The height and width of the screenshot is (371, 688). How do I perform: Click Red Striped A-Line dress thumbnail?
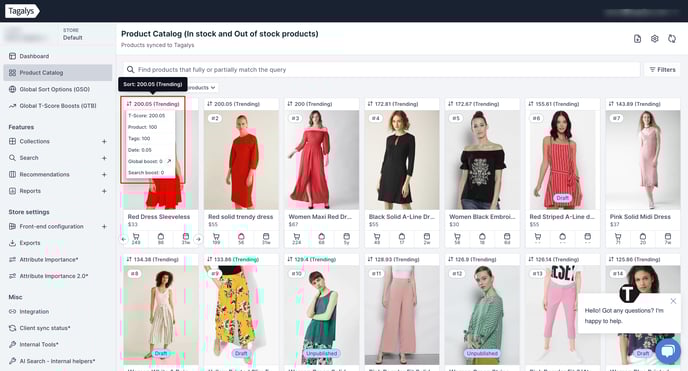pyautogui.click(x=563, y=160)
